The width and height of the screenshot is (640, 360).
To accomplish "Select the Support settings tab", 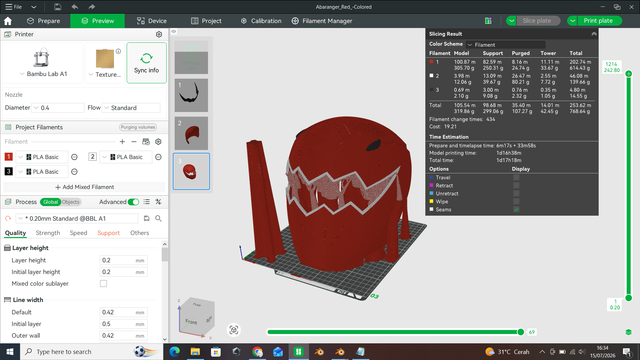I will pos(108,233).
